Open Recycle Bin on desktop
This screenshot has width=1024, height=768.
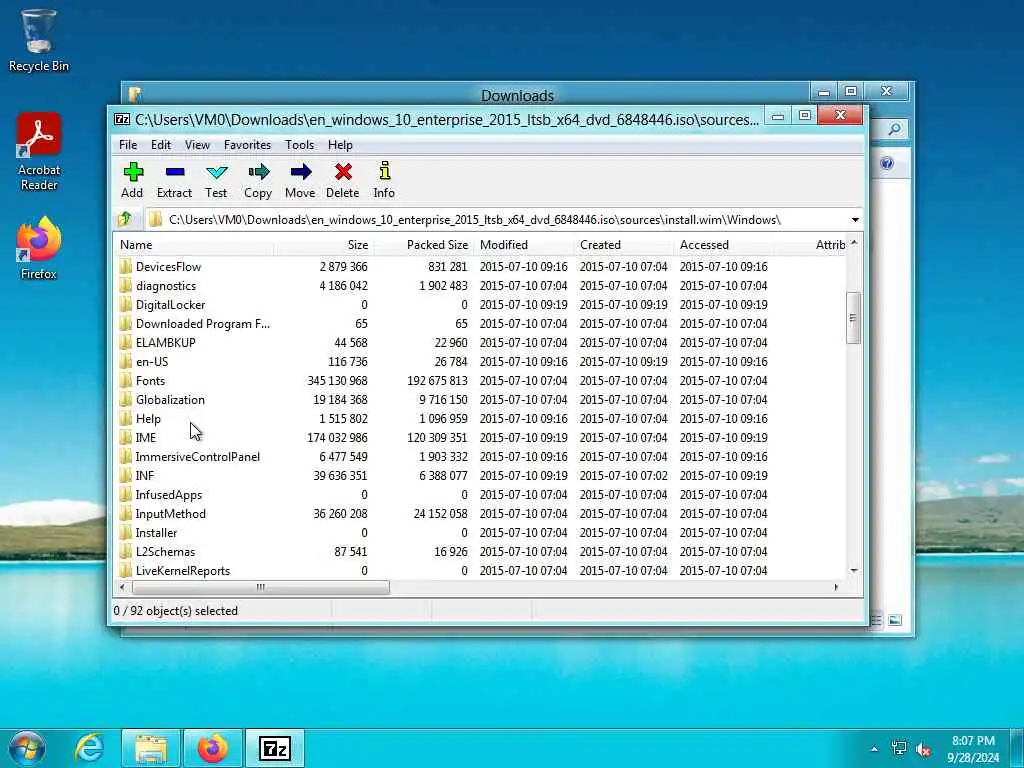(39, 40)
